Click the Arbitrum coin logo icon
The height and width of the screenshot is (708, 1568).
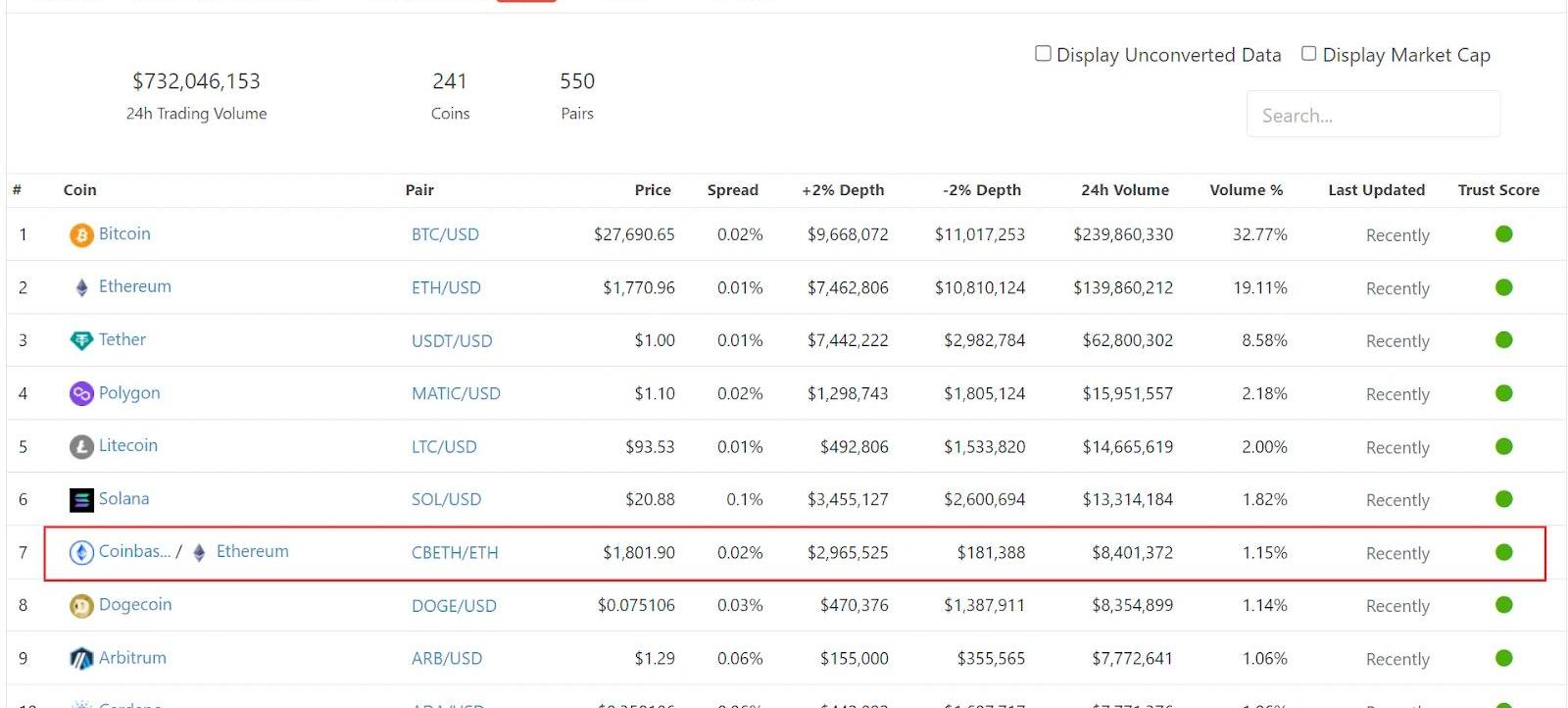point(81,659)
